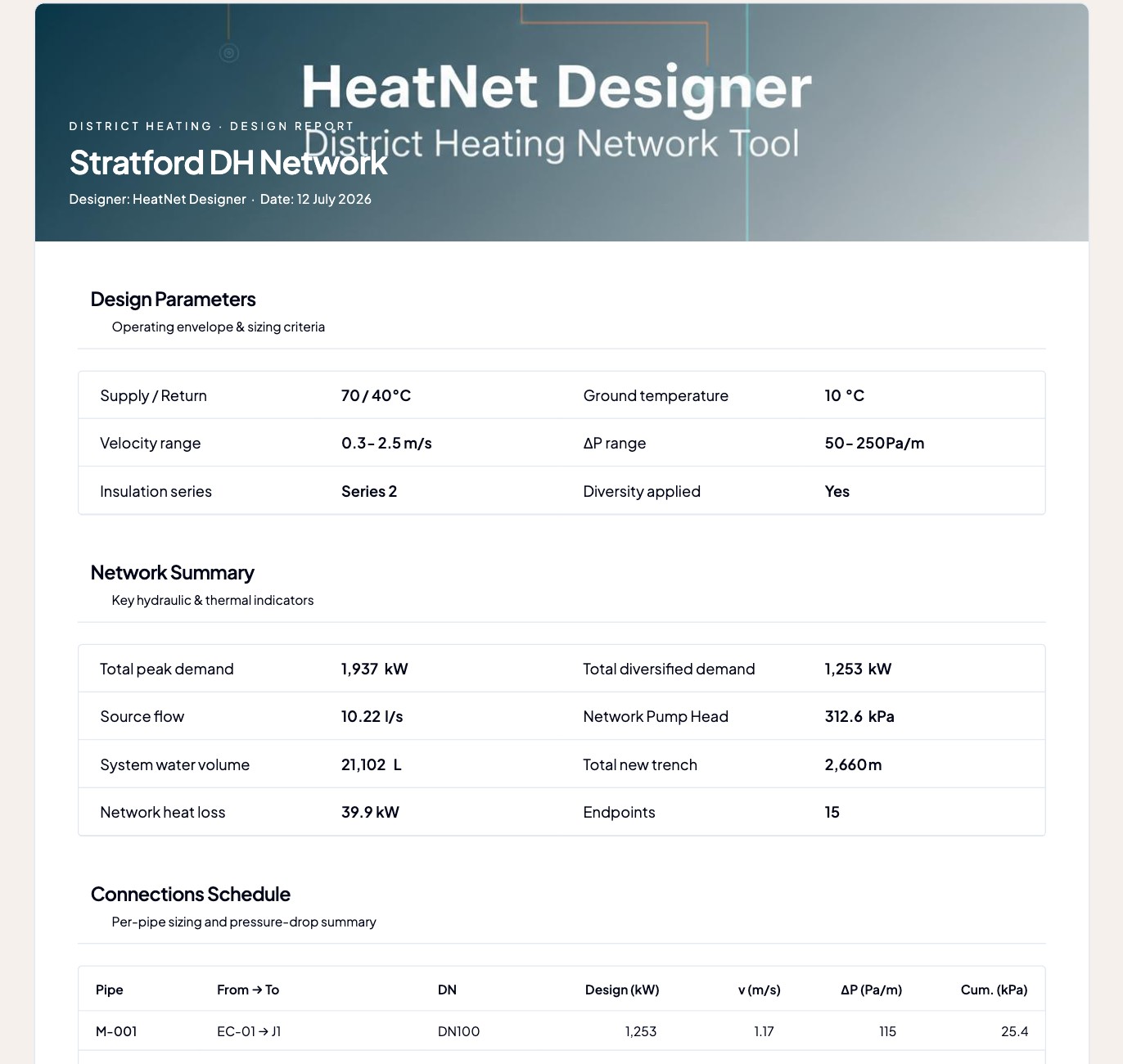Select the Total new trench label

click(x=640, y=765)
